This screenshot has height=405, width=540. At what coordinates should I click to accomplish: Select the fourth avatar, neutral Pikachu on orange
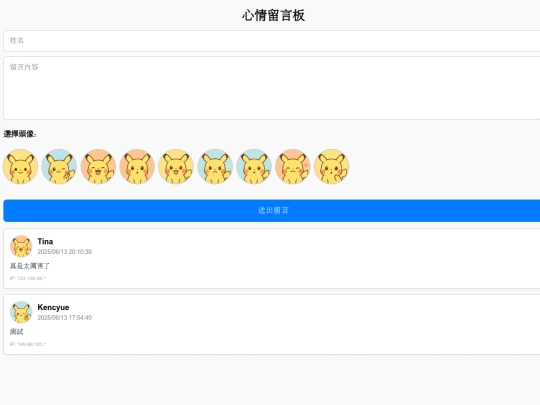point(137,167)
